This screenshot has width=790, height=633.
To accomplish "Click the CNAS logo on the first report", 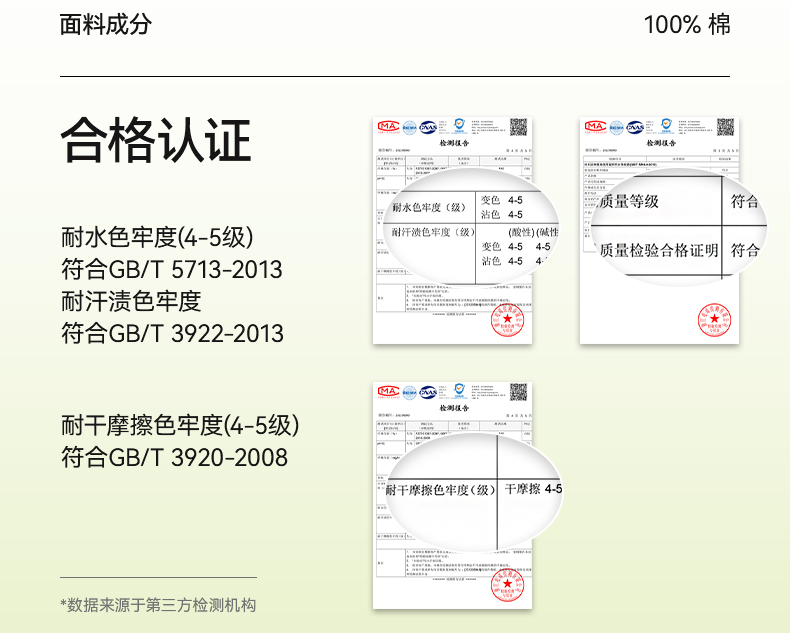I will click(x=428, y=127).
